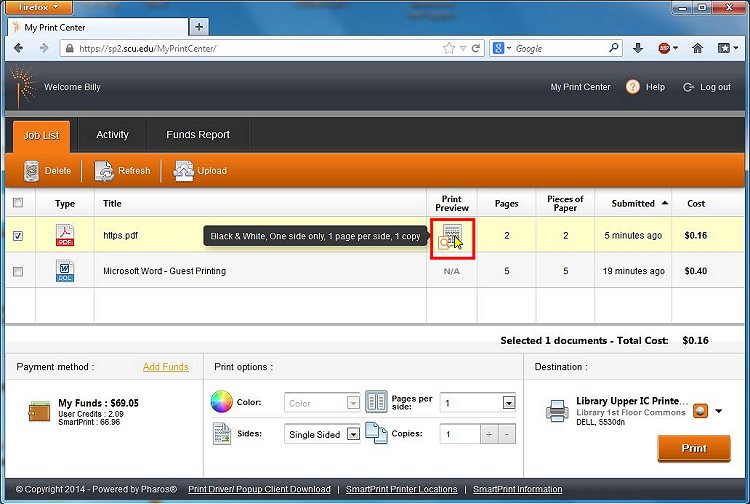Open the Pages per side dropdown
This screenshot has width=750, height=504.
pyautogui.click(x=477, y=403)
